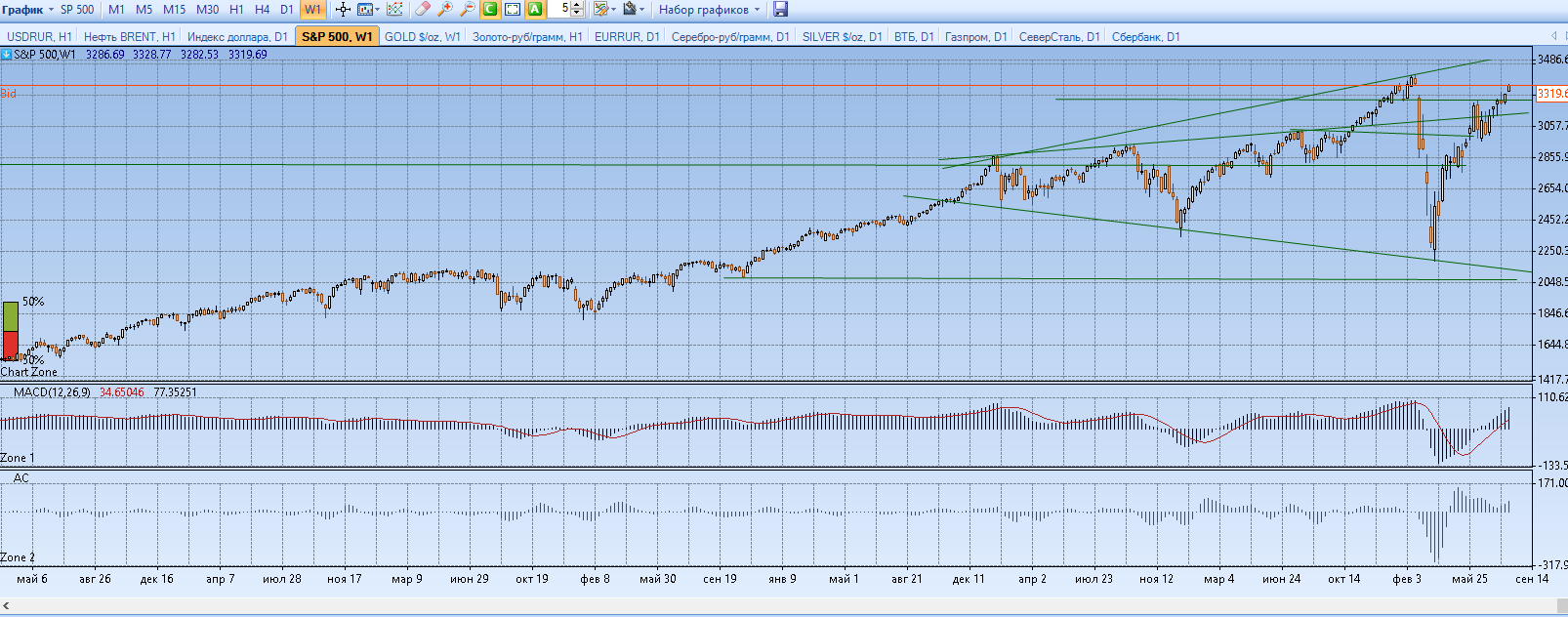This screenshot has height=617, width=1568.
Task: Open the Сбербанк, D1 chart tab
Action: (1145, 37)
